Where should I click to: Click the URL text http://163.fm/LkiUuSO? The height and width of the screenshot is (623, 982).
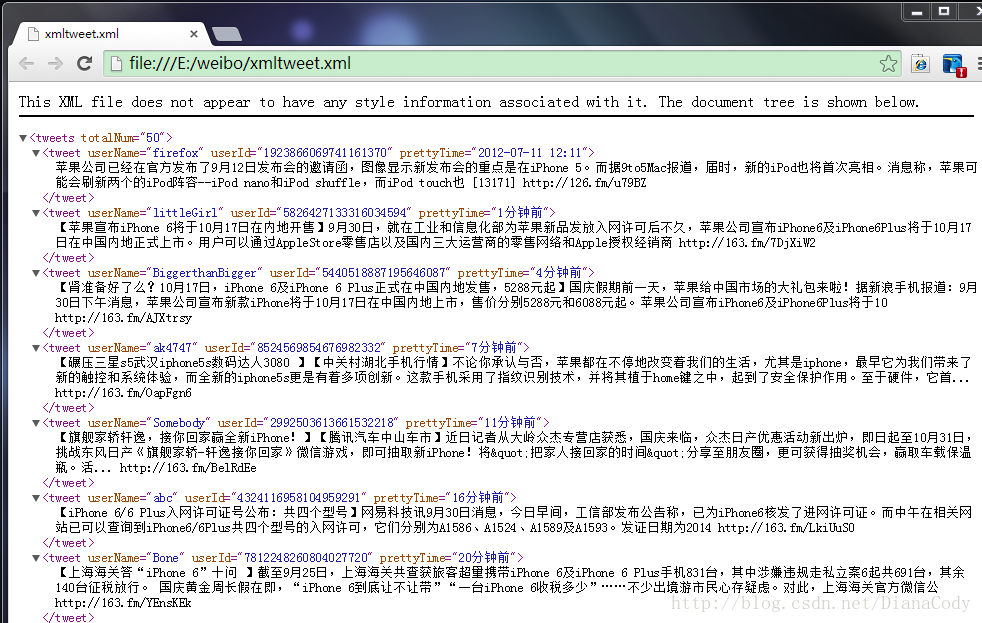click(x=786, y=528)
